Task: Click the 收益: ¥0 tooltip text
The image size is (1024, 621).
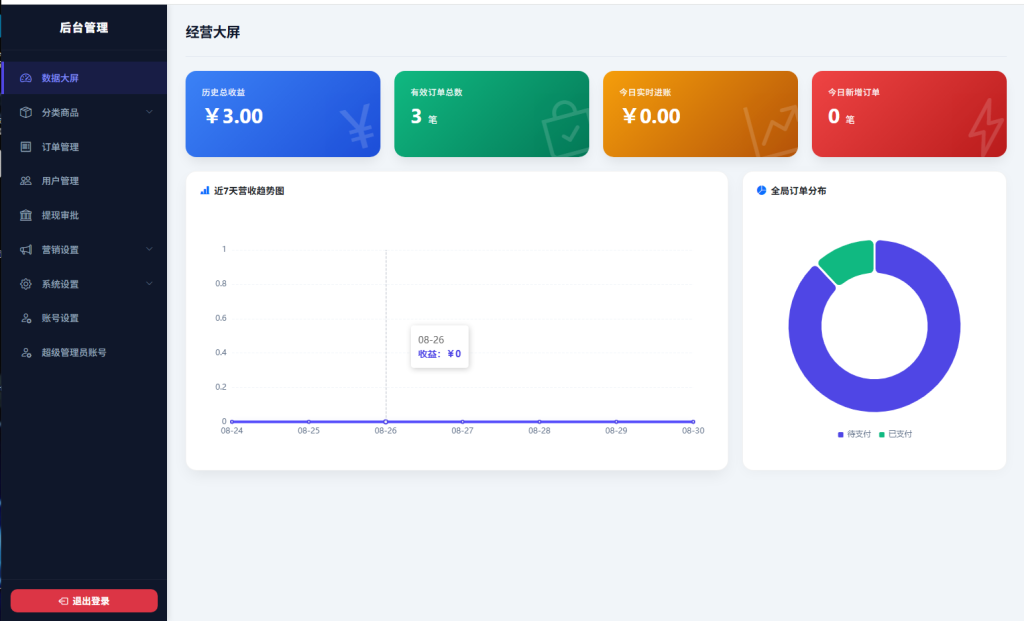Action: (x=440, y=354)
